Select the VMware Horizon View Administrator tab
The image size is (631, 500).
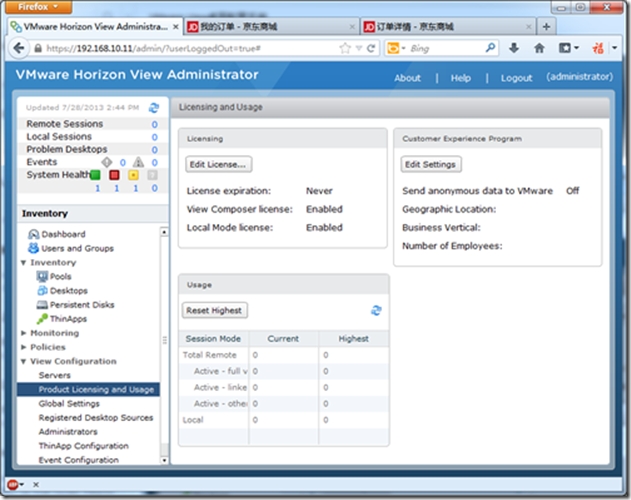click(x=95, y=27)
